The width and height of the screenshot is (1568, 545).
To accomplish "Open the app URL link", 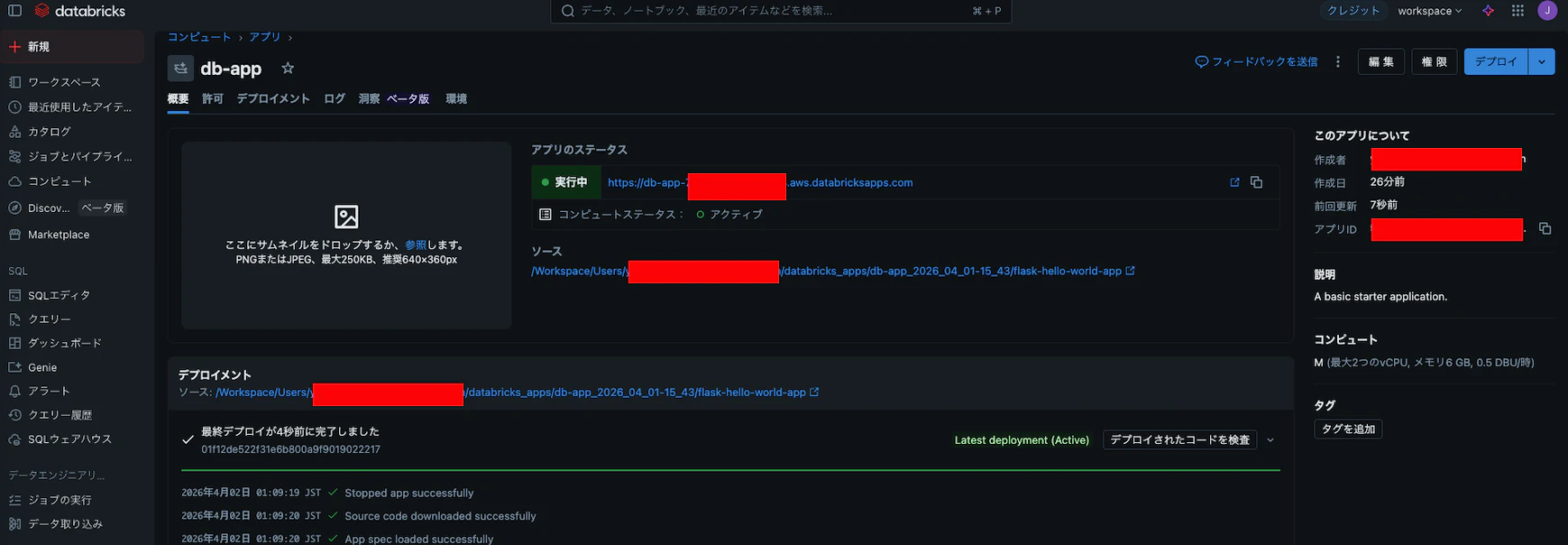I will (x=760, y=182).
